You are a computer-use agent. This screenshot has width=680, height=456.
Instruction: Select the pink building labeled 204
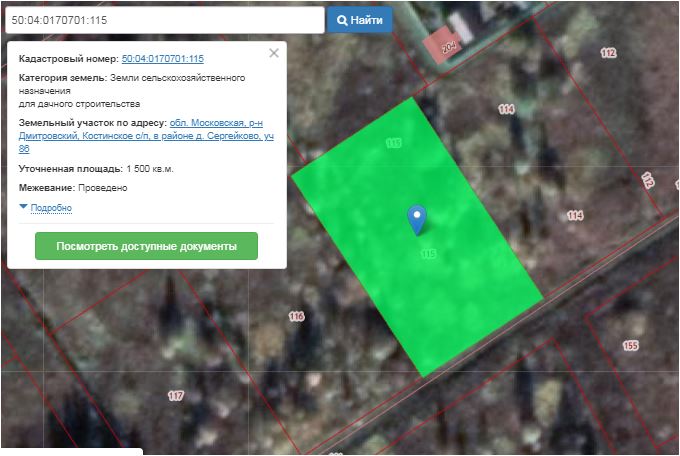click(x=440, y=46)
